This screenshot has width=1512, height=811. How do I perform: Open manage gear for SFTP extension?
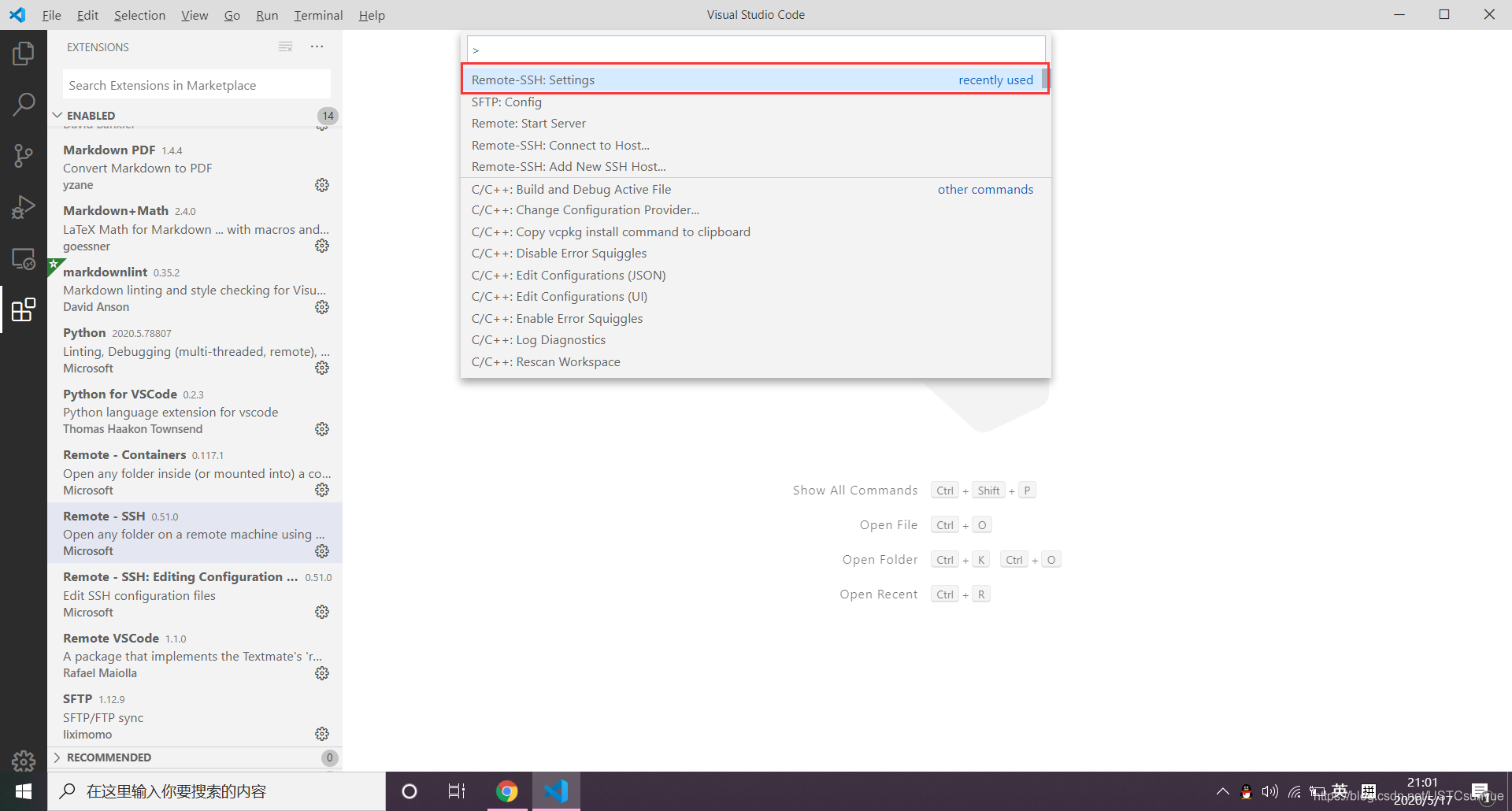point(322,734)
